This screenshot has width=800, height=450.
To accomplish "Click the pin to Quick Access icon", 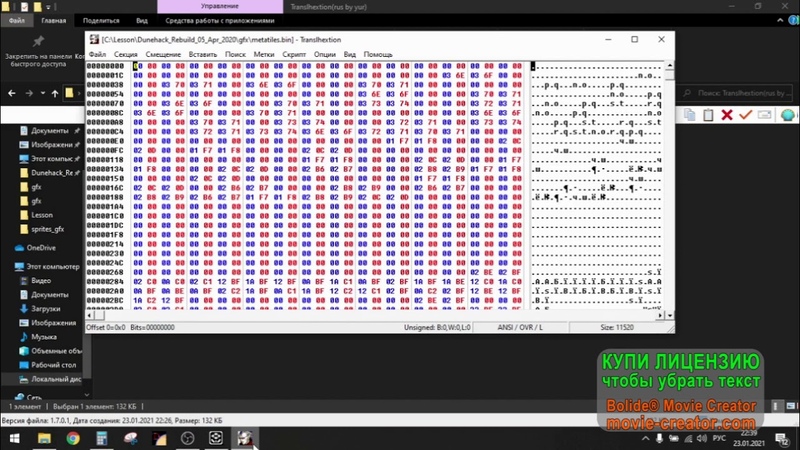I will (x=38, y=41).
